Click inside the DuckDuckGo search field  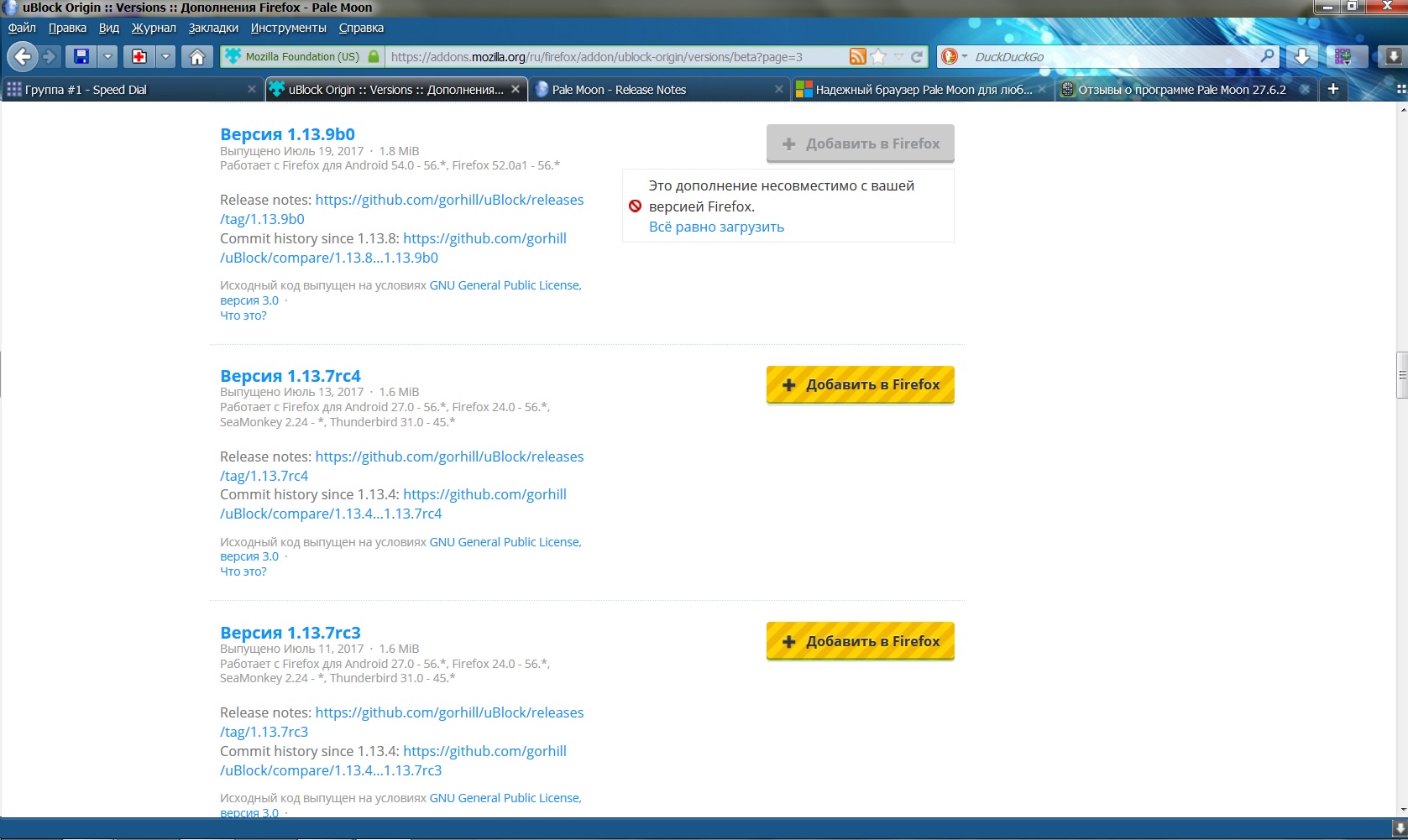click(x=1114, y=57)
